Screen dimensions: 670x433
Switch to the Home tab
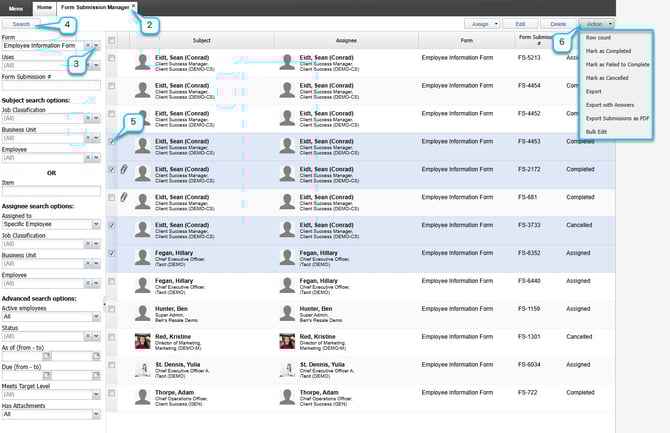pos(44,8)
